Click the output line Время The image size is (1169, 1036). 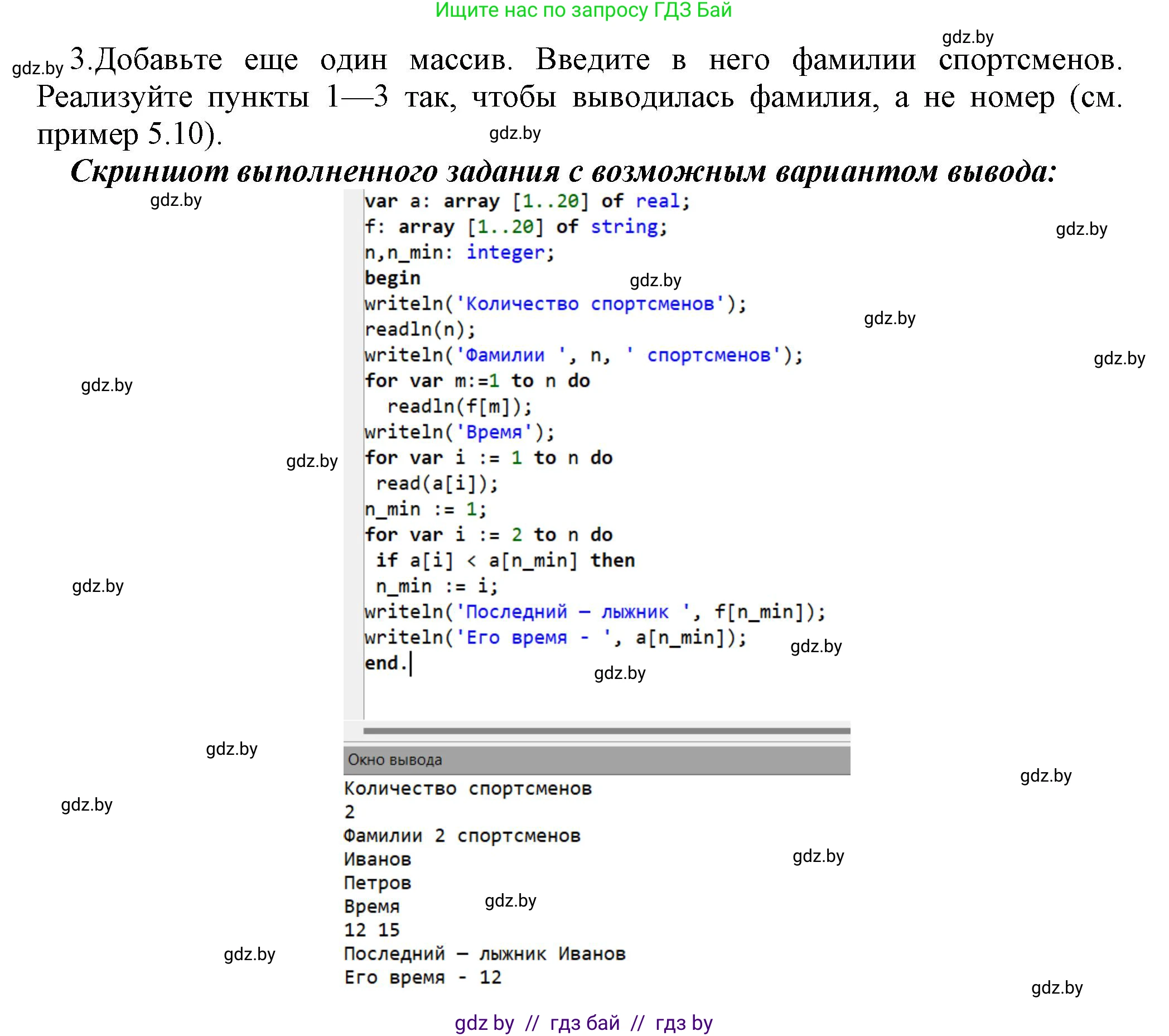[x=372, y=905]
